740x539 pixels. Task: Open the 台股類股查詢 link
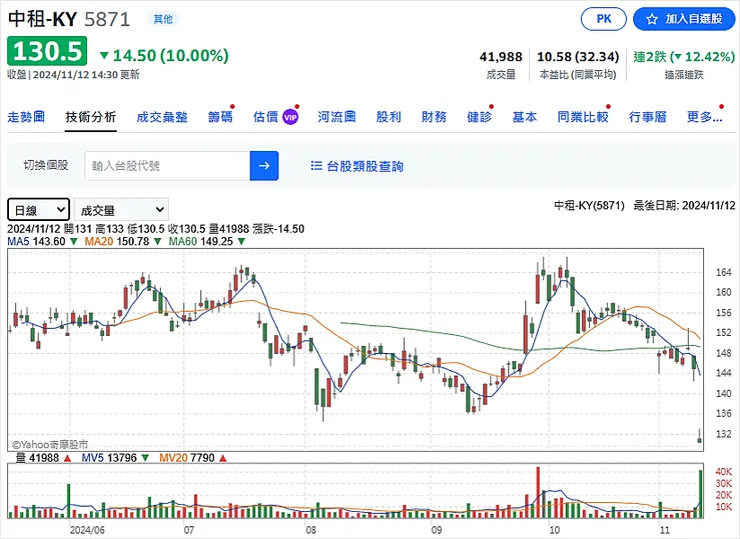365,166
